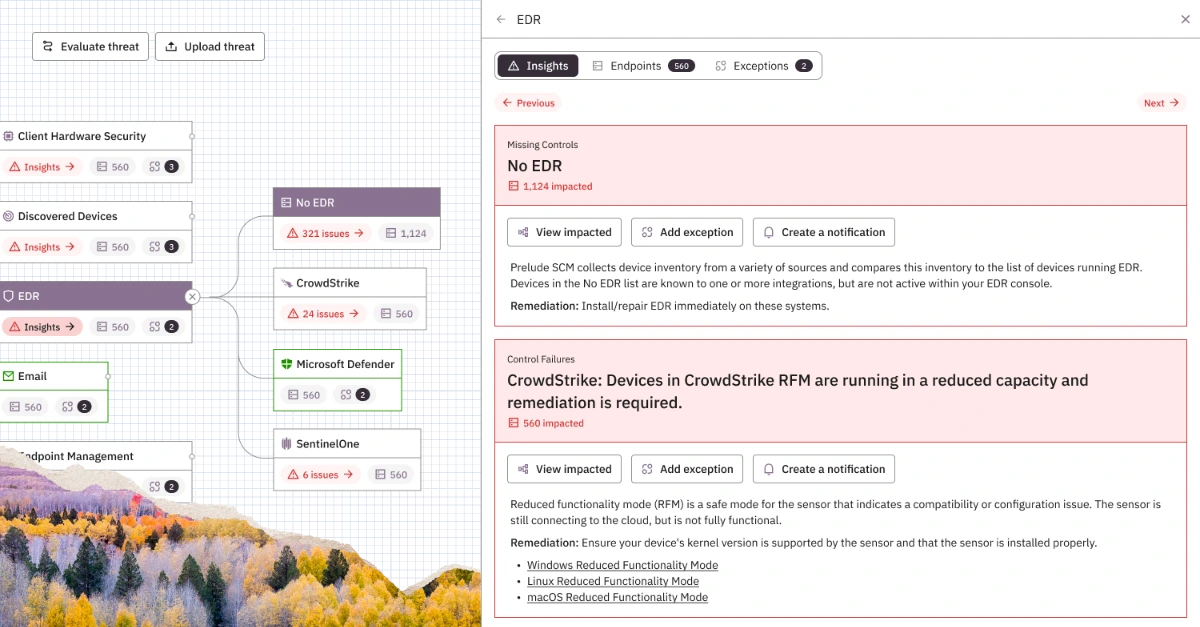
Task: Close the EDR side panel
Action: 1186,19
